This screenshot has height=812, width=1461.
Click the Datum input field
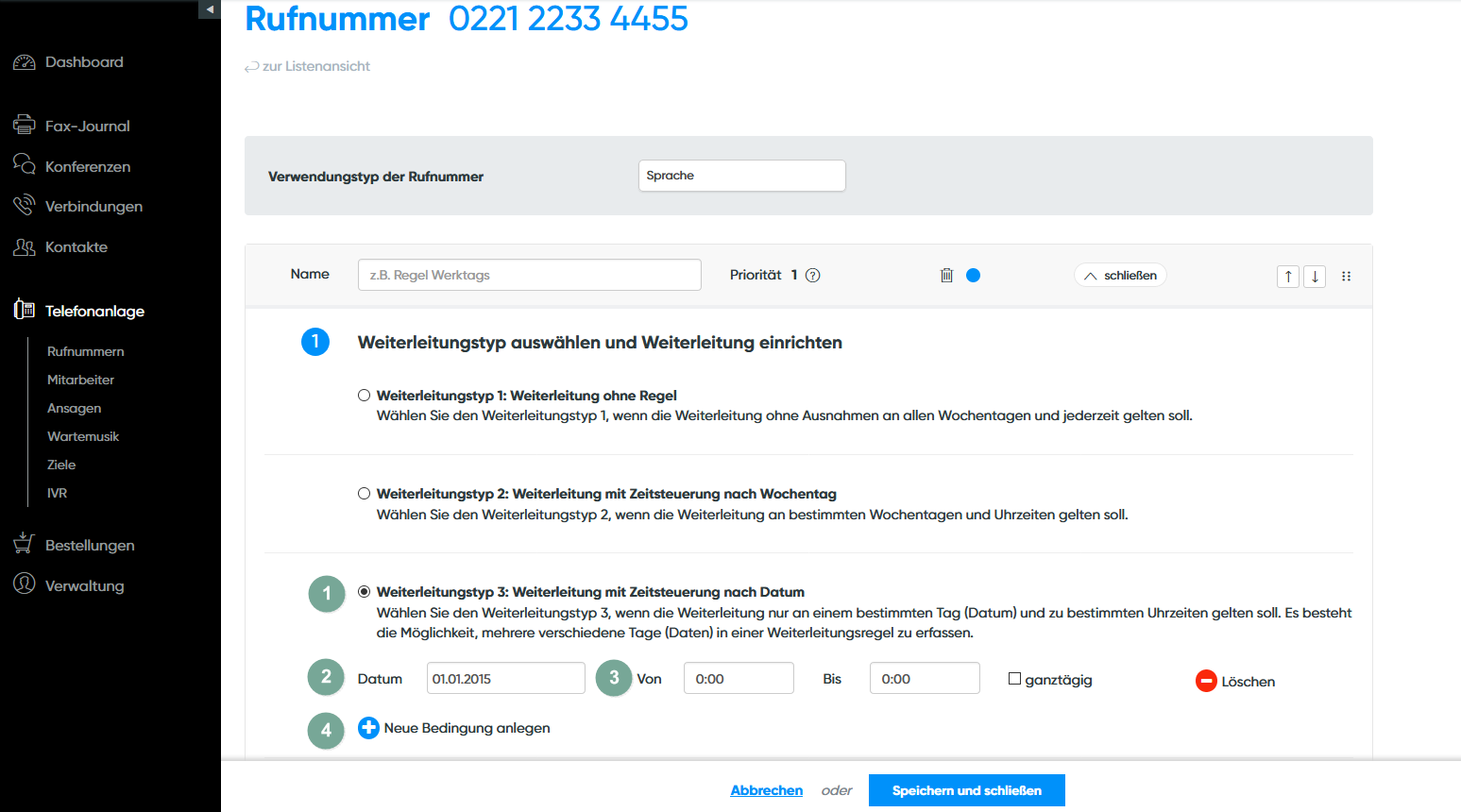505,679
